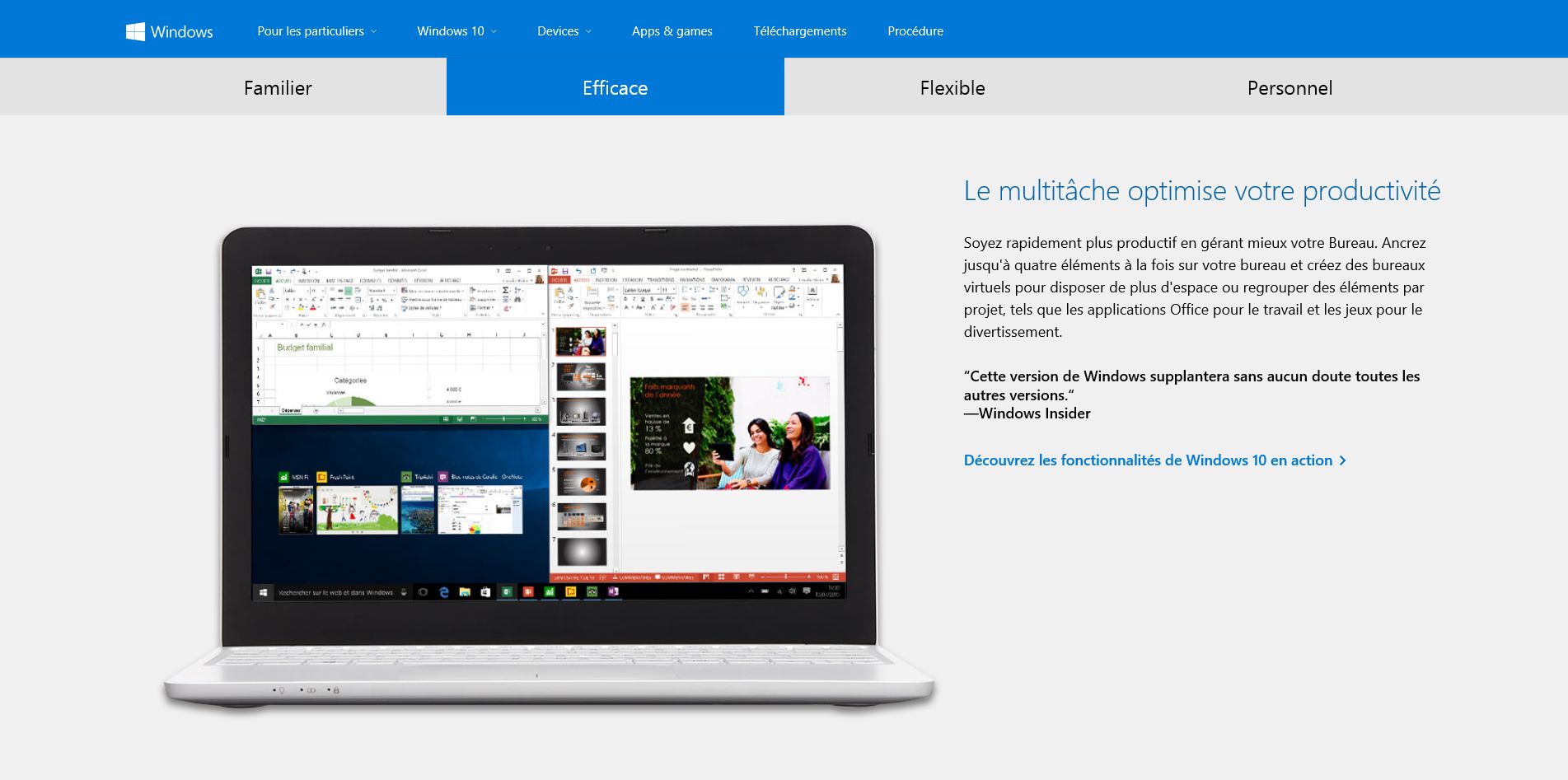Open the Windows 10 dropdown menu
Viewport: 1568px width, 780px height.
[456, 31]
